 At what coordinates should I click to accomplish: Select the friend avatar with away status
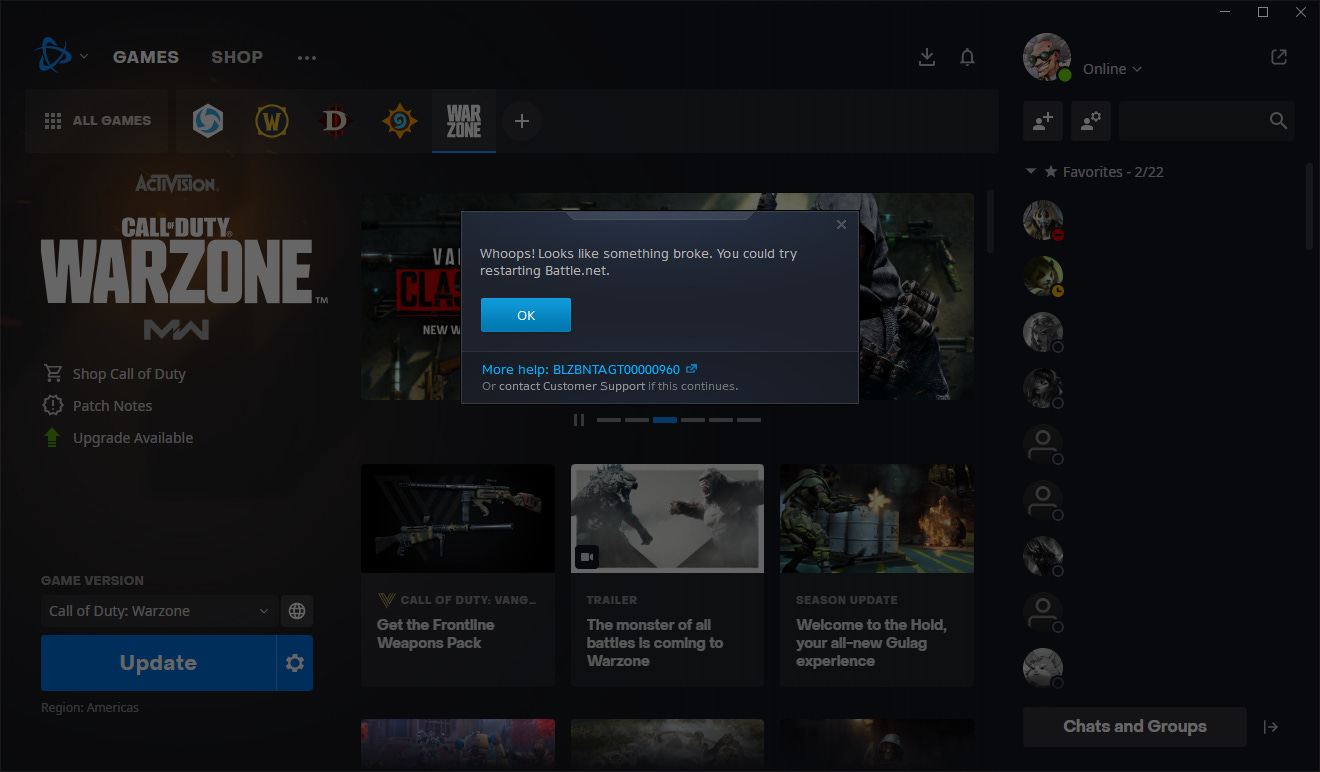coord(1043,276)
